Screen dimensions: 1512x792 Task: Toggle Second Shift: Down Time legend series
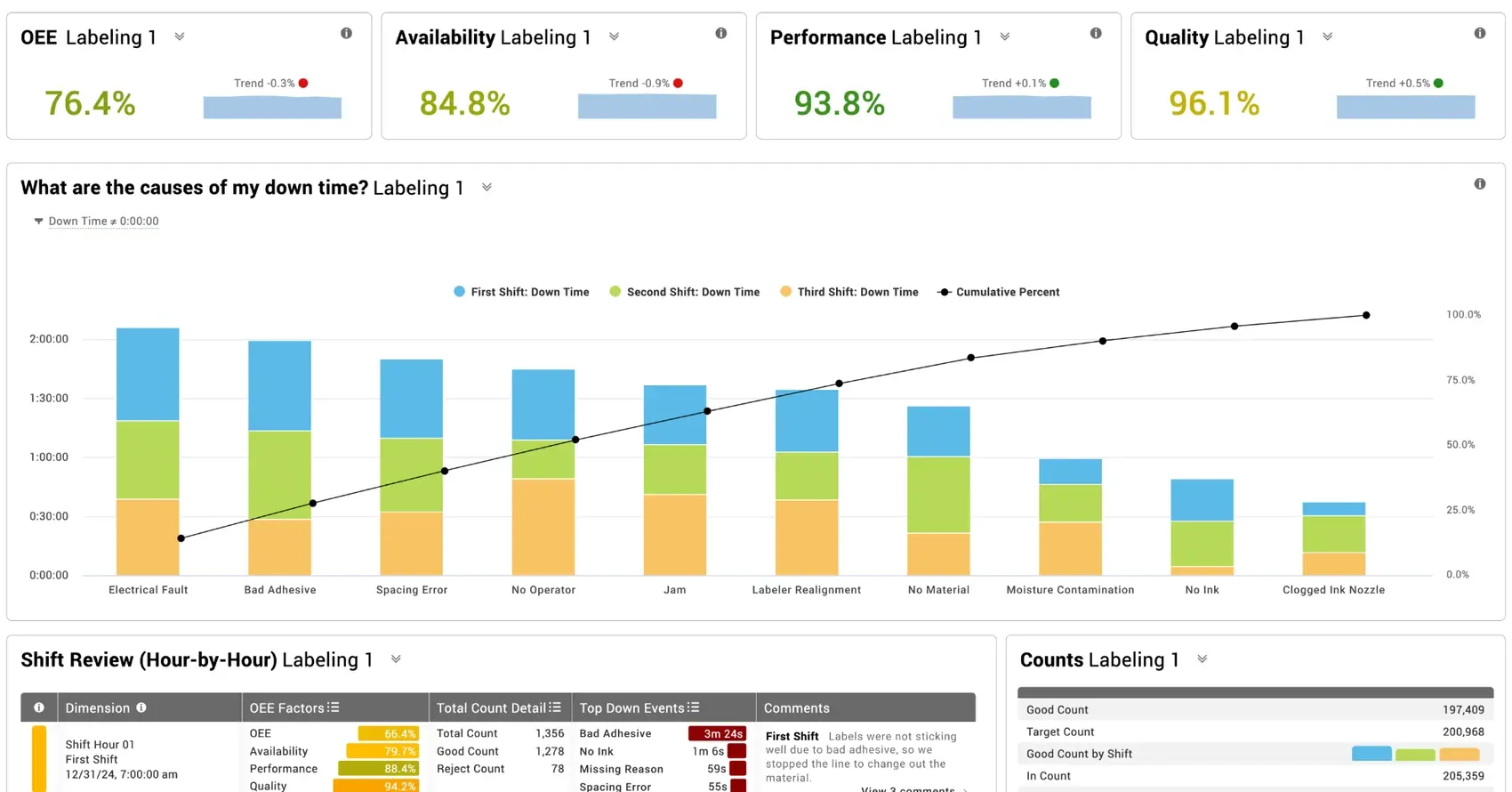tap(684, 292)
